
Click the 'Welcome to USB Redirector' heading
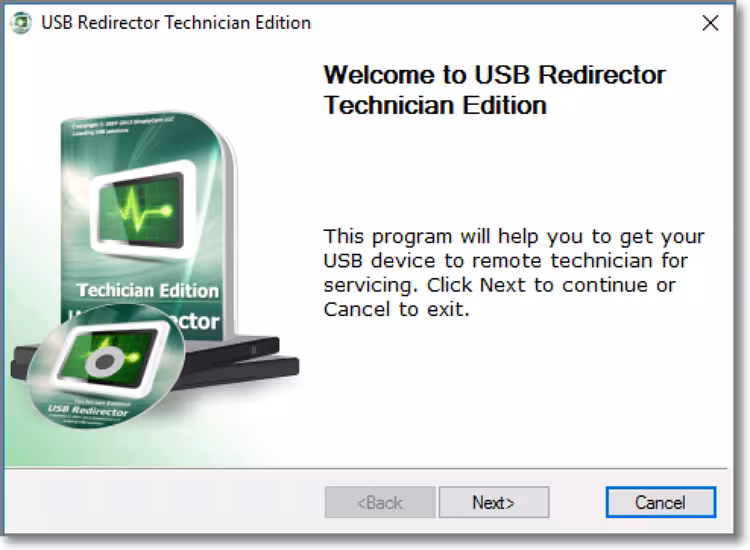(x=495, y=75)
